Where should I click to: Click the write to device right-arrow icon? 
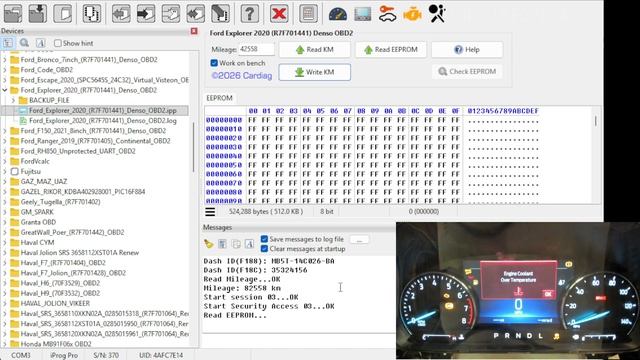(x=146, y=13)
